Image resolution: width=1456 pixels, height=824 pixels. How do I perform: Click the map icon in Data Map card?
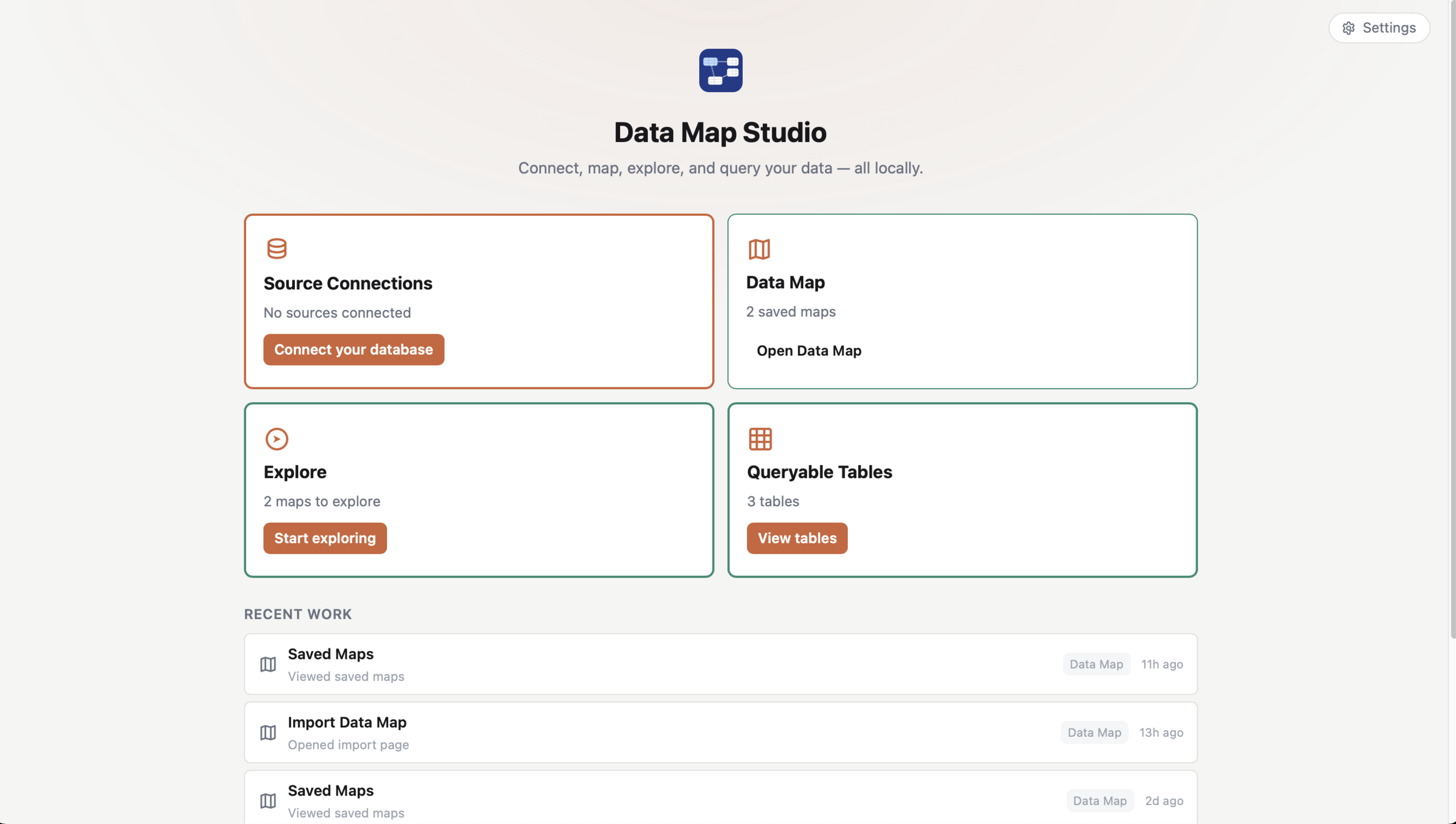point(760,249)
